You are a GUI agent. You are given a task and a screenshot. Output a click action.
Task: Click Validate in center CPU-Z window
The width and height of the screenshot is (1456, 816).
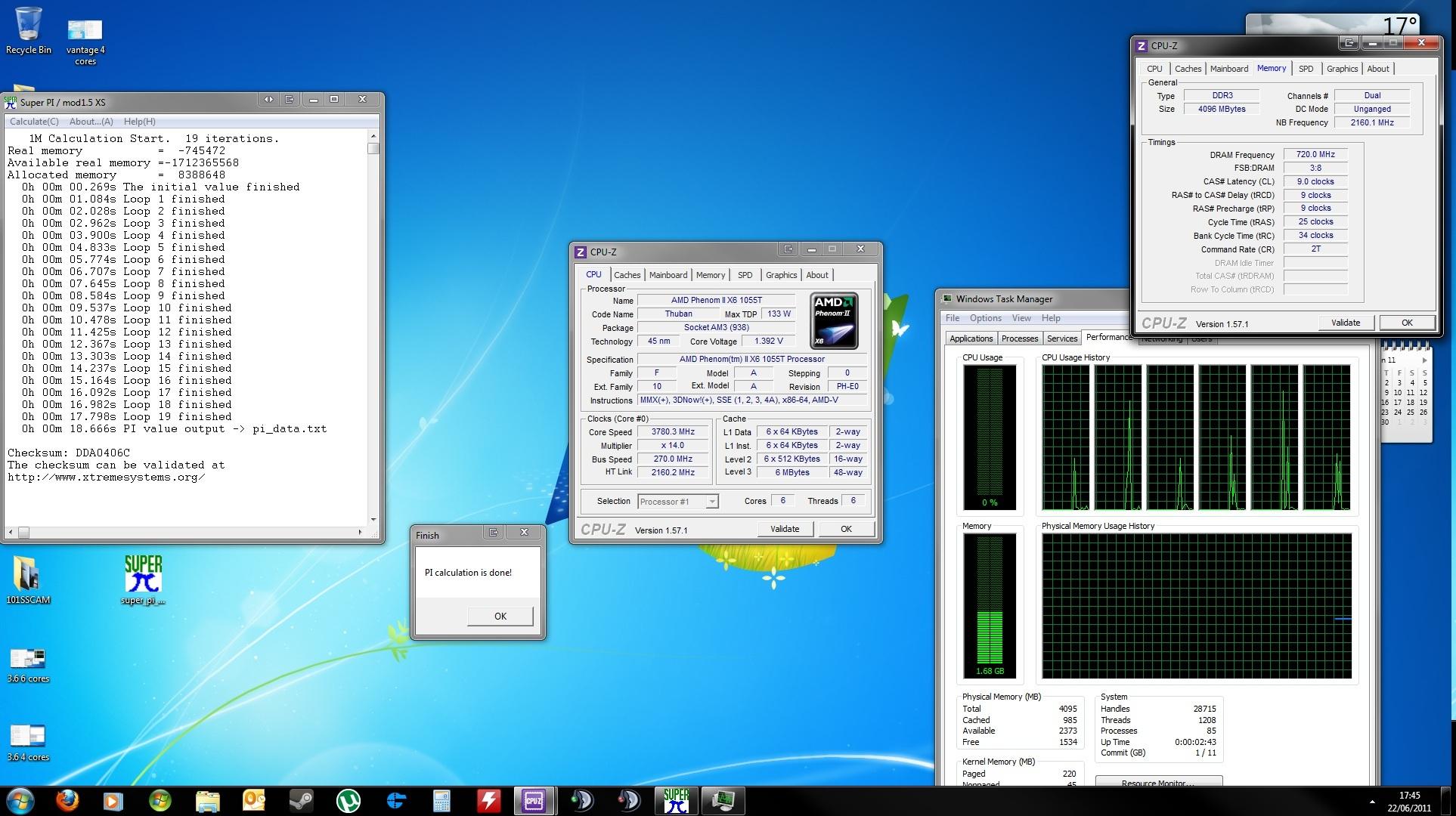[x=785, y=529]
